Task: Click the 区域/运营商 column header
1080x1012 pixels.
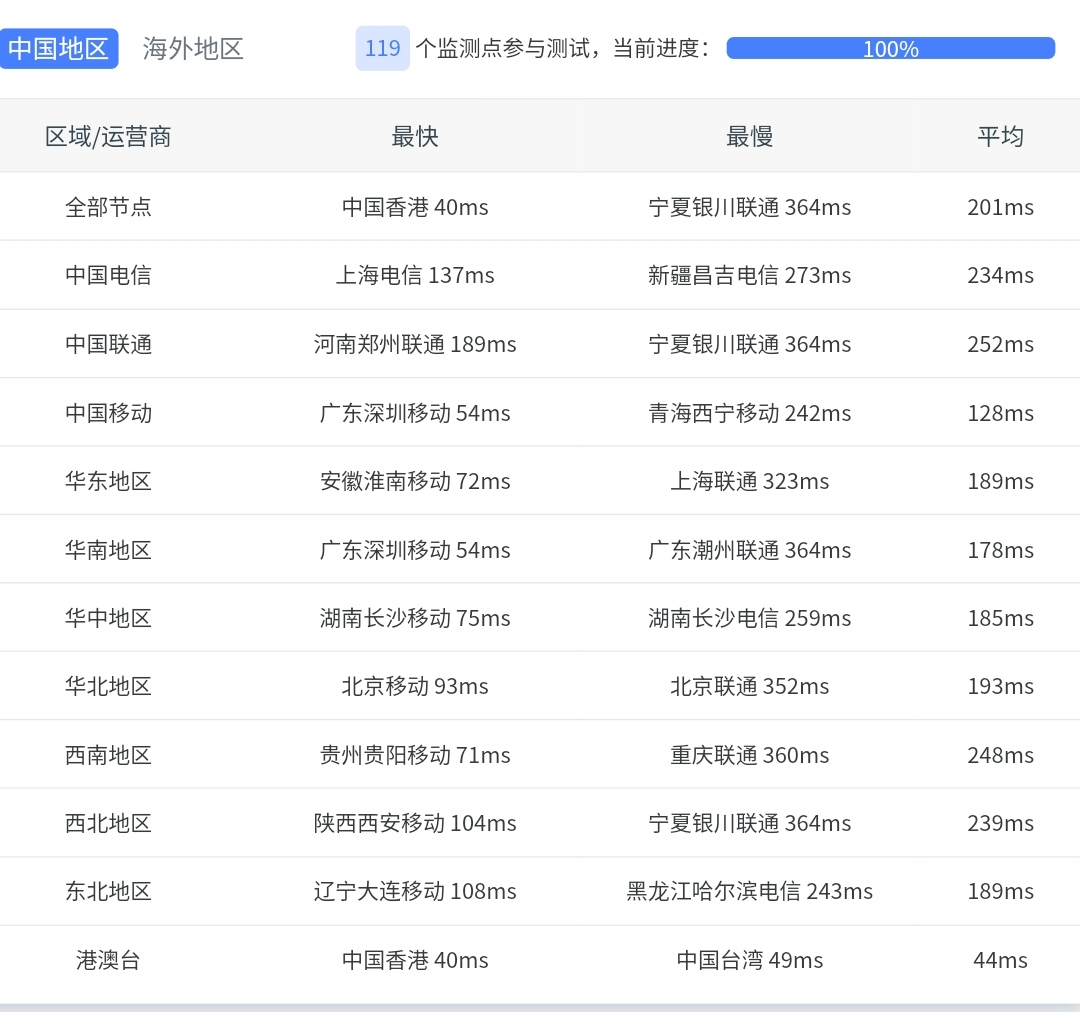Action: point(108,136)
